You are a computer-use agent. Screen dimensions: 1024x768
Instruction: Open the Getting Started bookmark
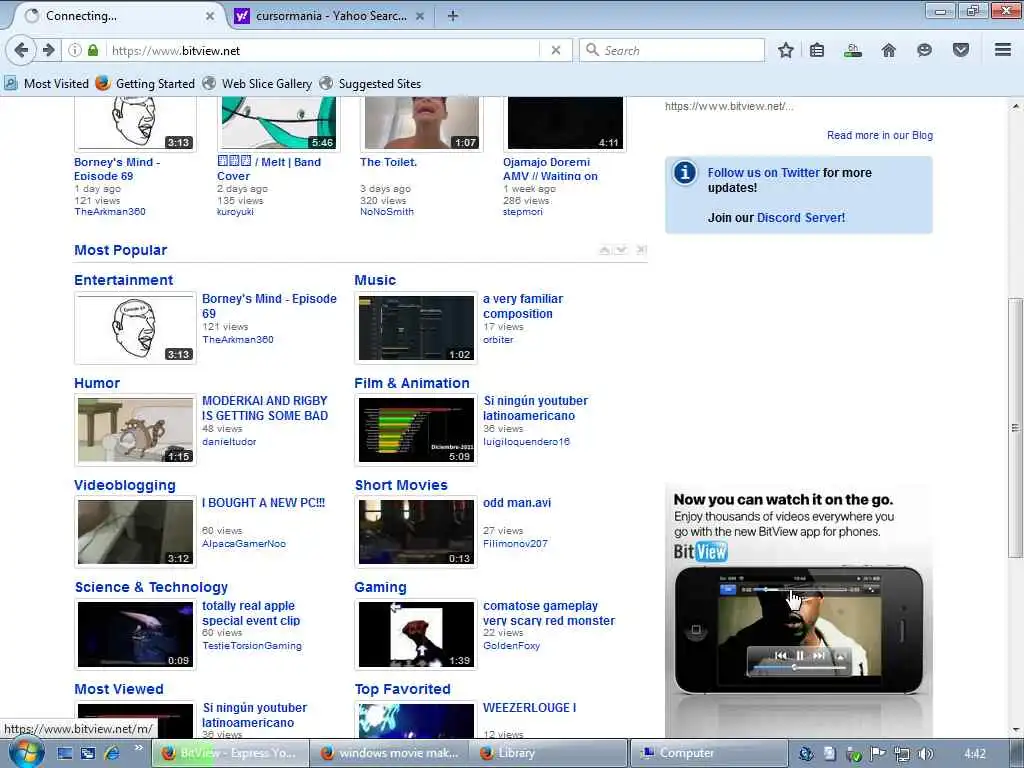(x=145, y=84)
